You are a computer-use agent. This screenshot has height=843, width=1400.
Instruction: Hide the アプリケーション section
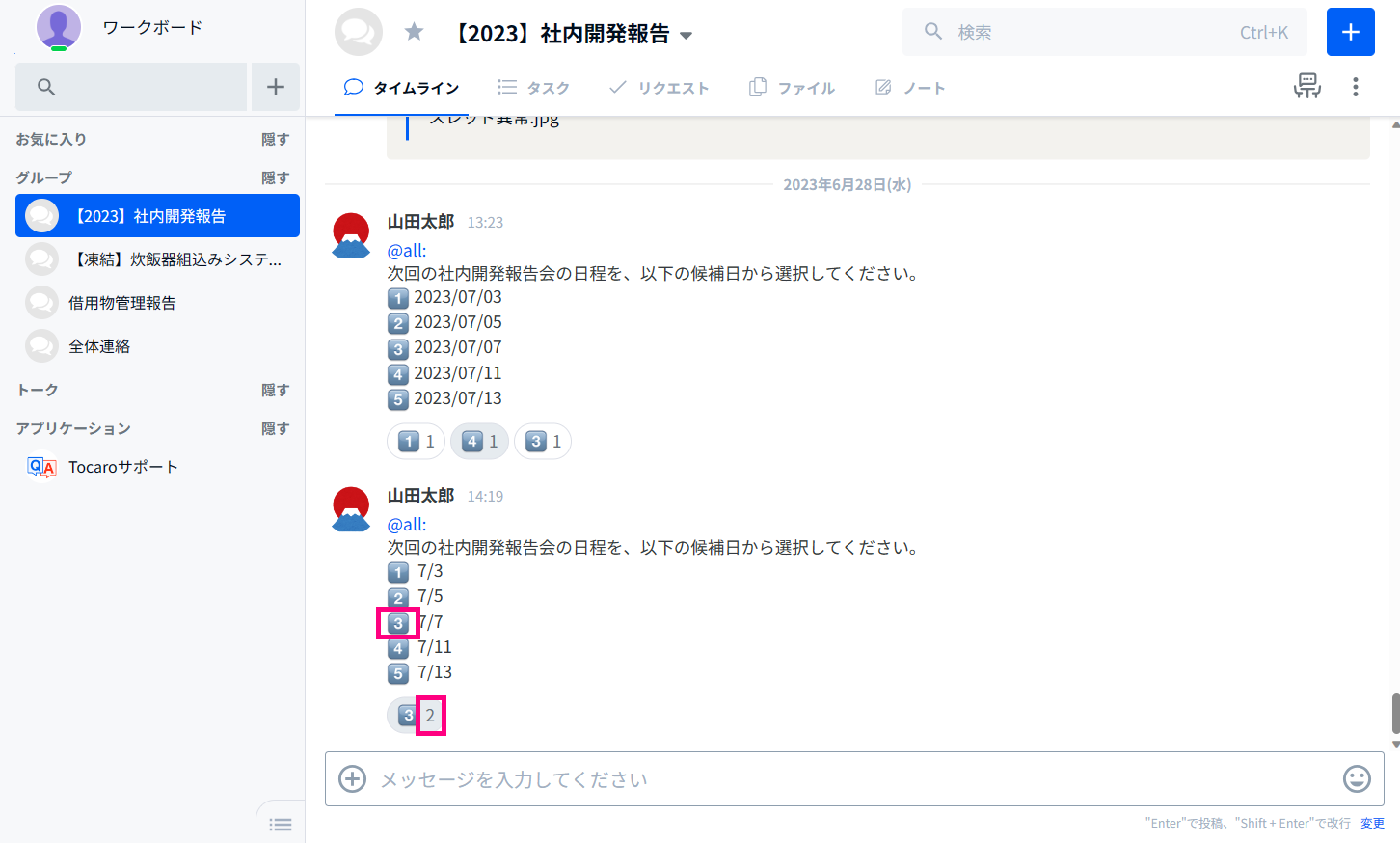pyautogui.click(x=275, y=428)
